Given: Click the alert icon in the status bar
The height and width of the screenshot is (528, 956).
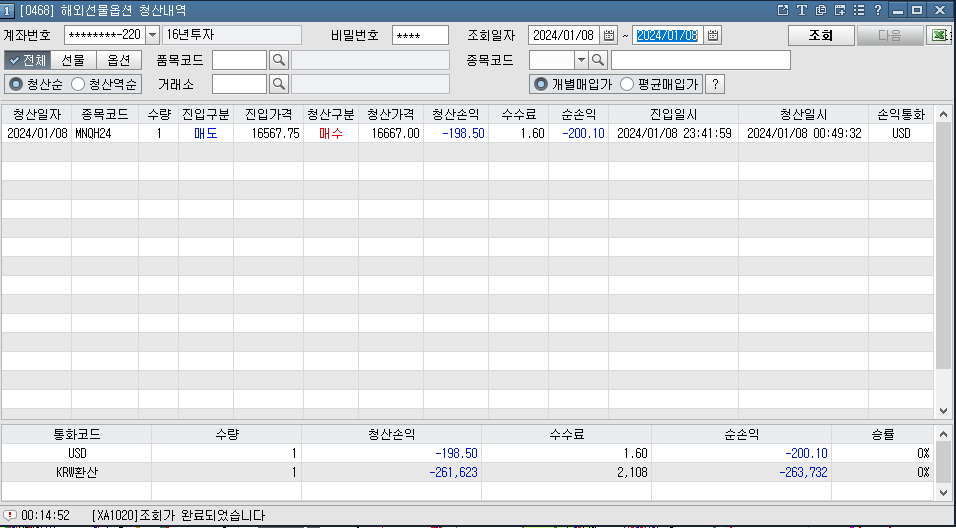Looking at the screenshot, I should pyautogui.click(x=10, y=516).
